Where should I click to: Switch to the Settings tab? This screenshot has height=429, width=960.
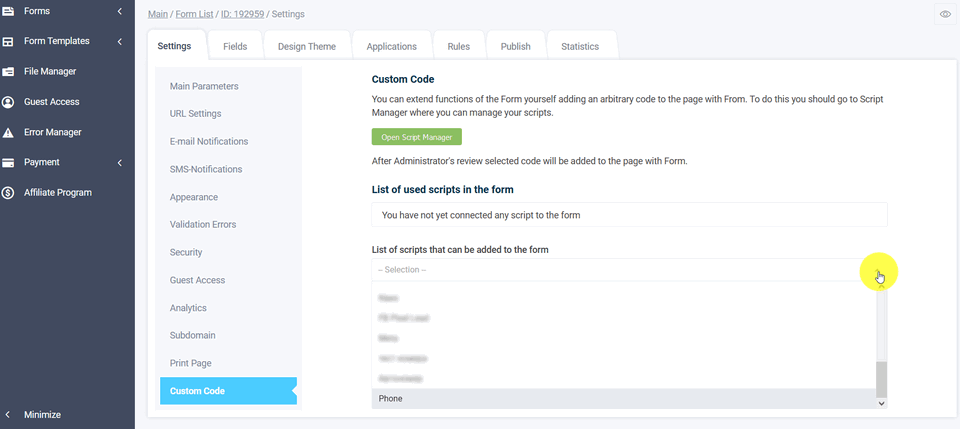[174, 46]
